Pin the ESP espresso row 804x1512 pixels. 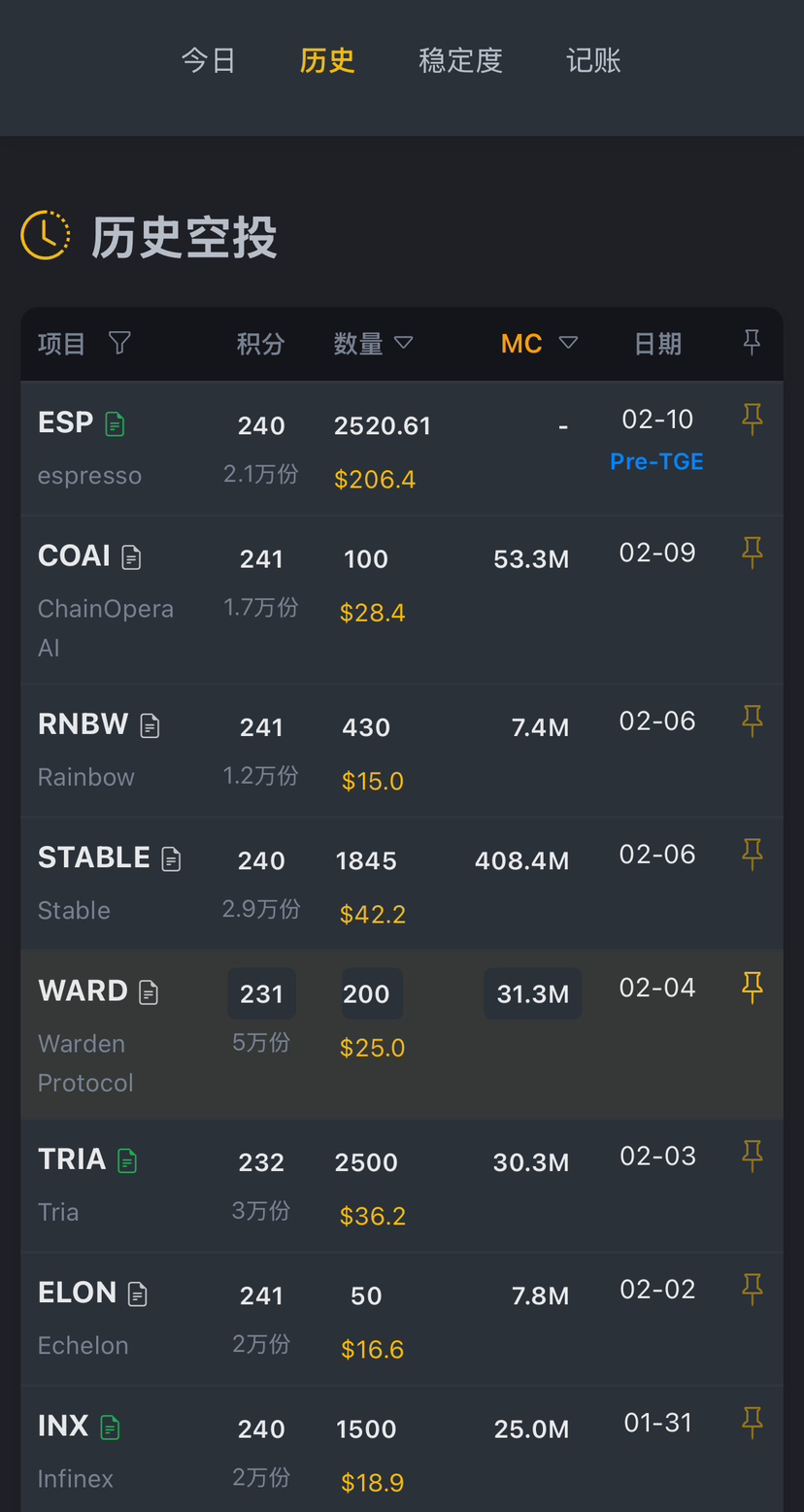(x=752, y=420)
